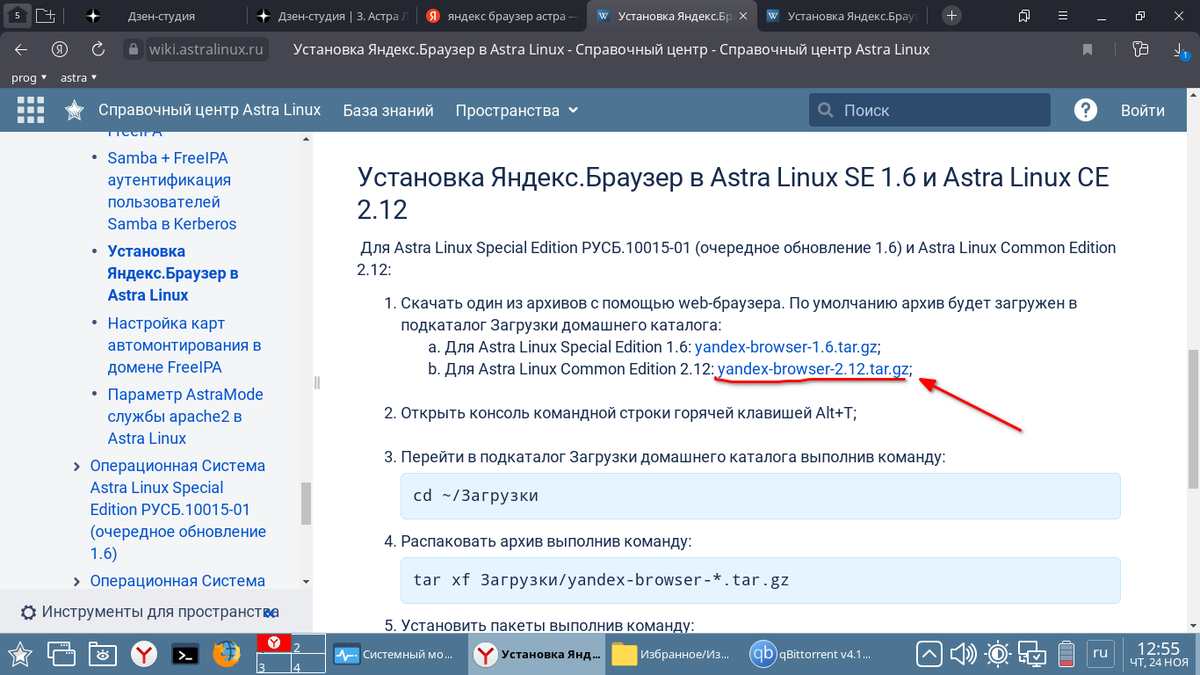Click the Войти login link
This screenshot has width=1200, height=675.
pyautogui.click(x=1142, y=110)
